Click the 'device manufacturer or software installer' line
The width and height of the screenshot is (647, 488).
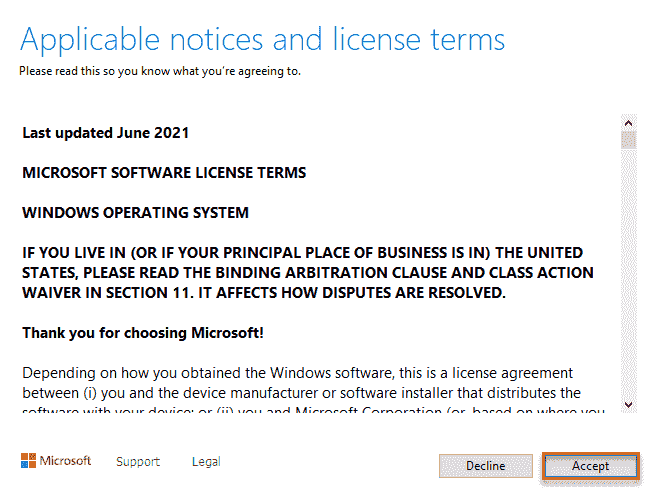click(x=300, y=392)
